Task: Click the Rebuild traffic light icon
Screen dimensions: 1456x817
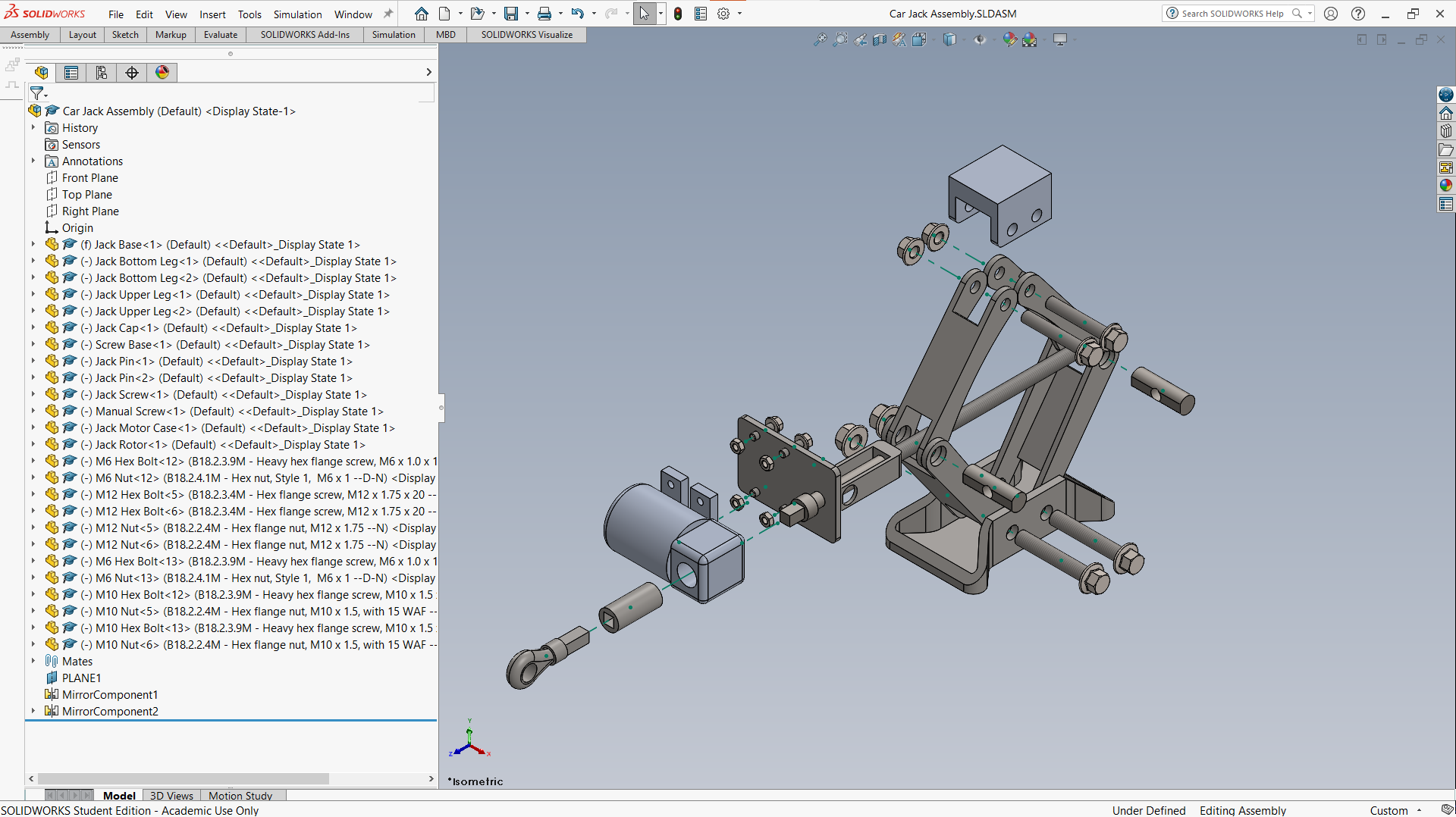Action: pyautogui.click(x=678, y=14)
